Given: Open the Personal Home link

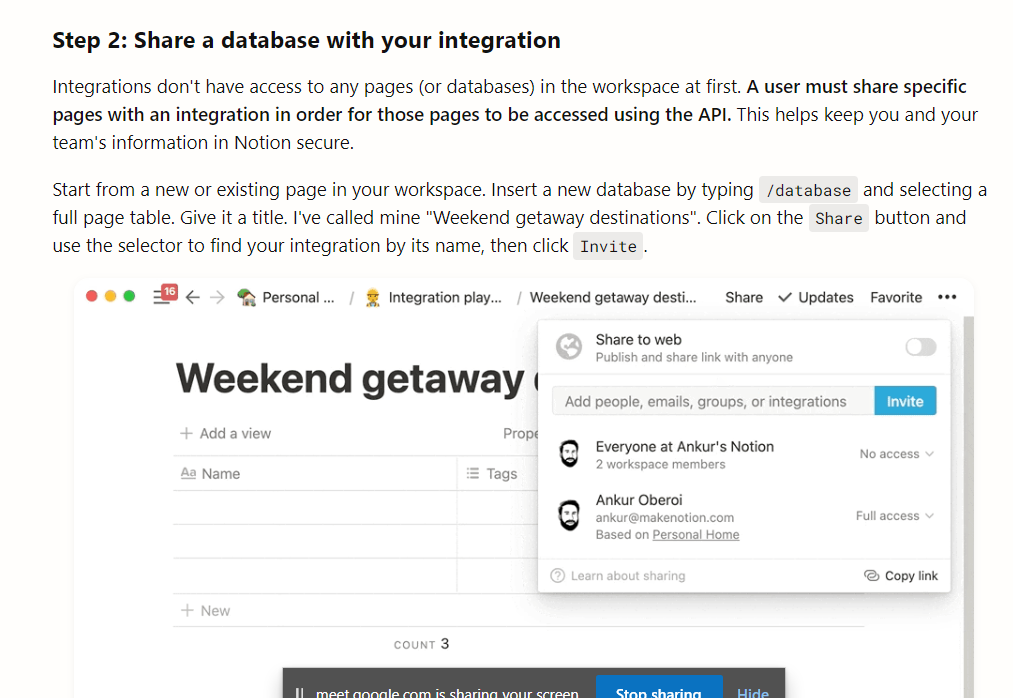Looking at the screenshot, I should click(696, 534).
